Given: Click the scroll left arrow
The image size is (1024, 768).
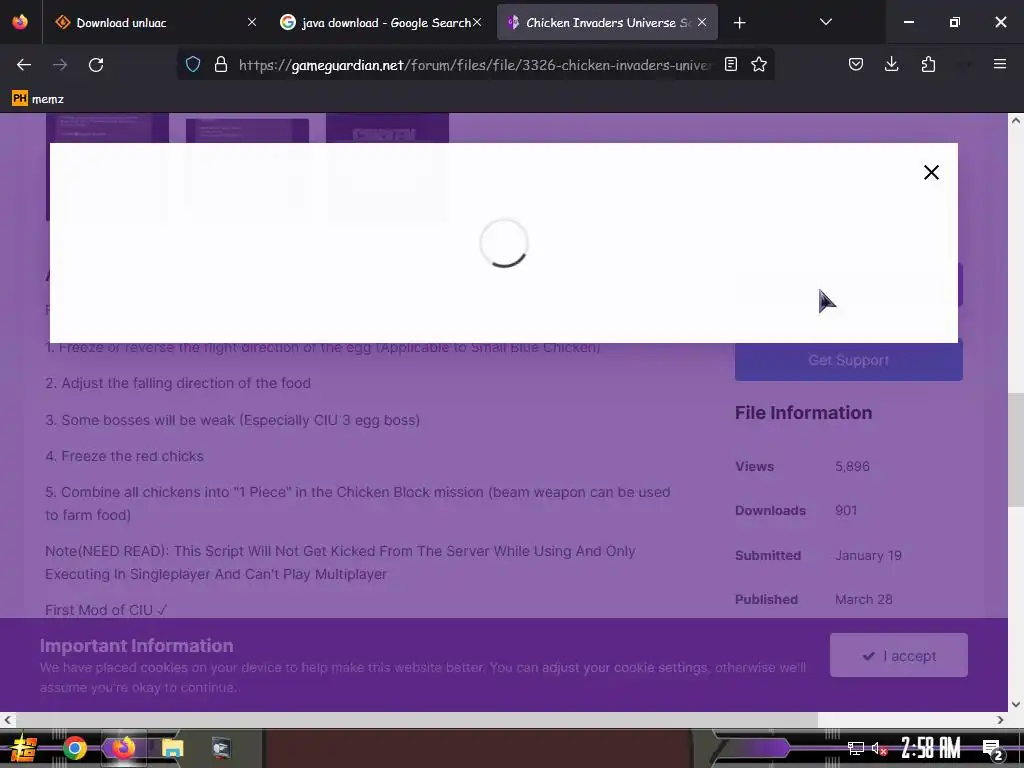Looking at the screenshot, I should point(7,720).
